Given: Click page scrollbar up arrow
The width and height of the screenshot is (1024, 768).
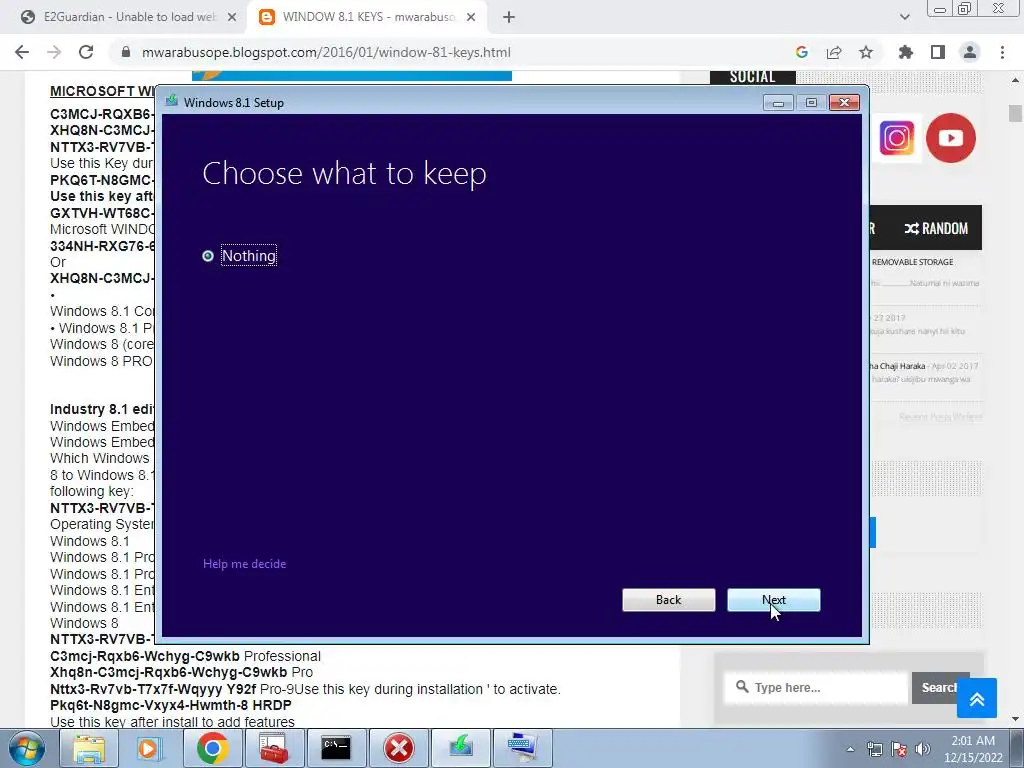Looking at the screenshot, I should click(1015, 80).
